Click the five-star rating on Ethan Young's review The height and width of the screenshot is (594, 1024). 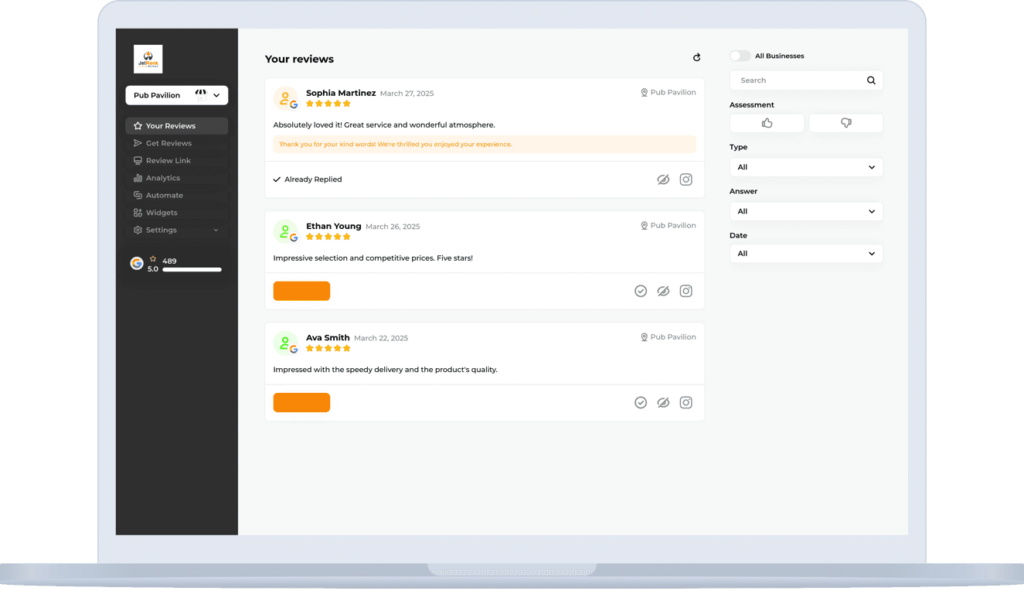point(328,237)
